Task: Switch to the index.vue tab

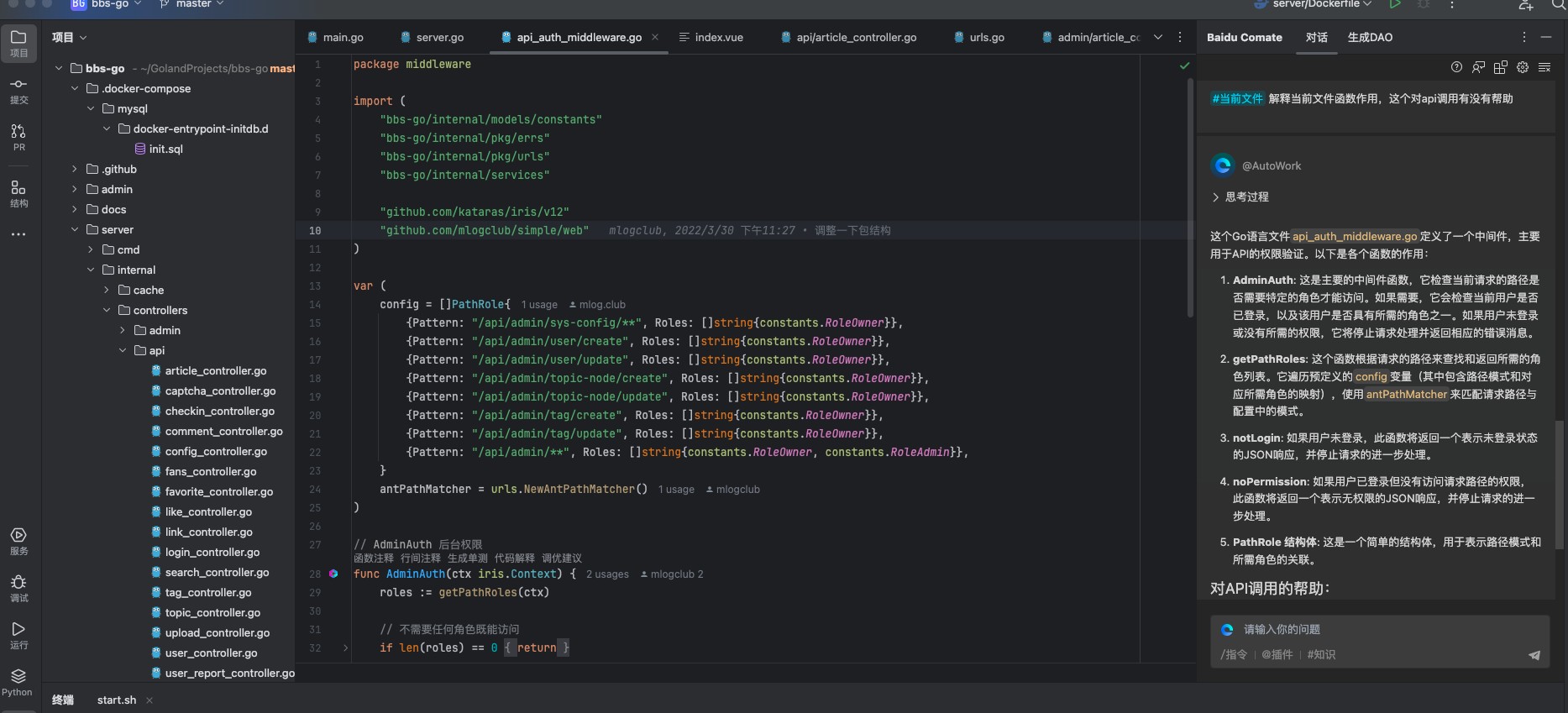Action: pyautogui.click(x=711, y=37)
